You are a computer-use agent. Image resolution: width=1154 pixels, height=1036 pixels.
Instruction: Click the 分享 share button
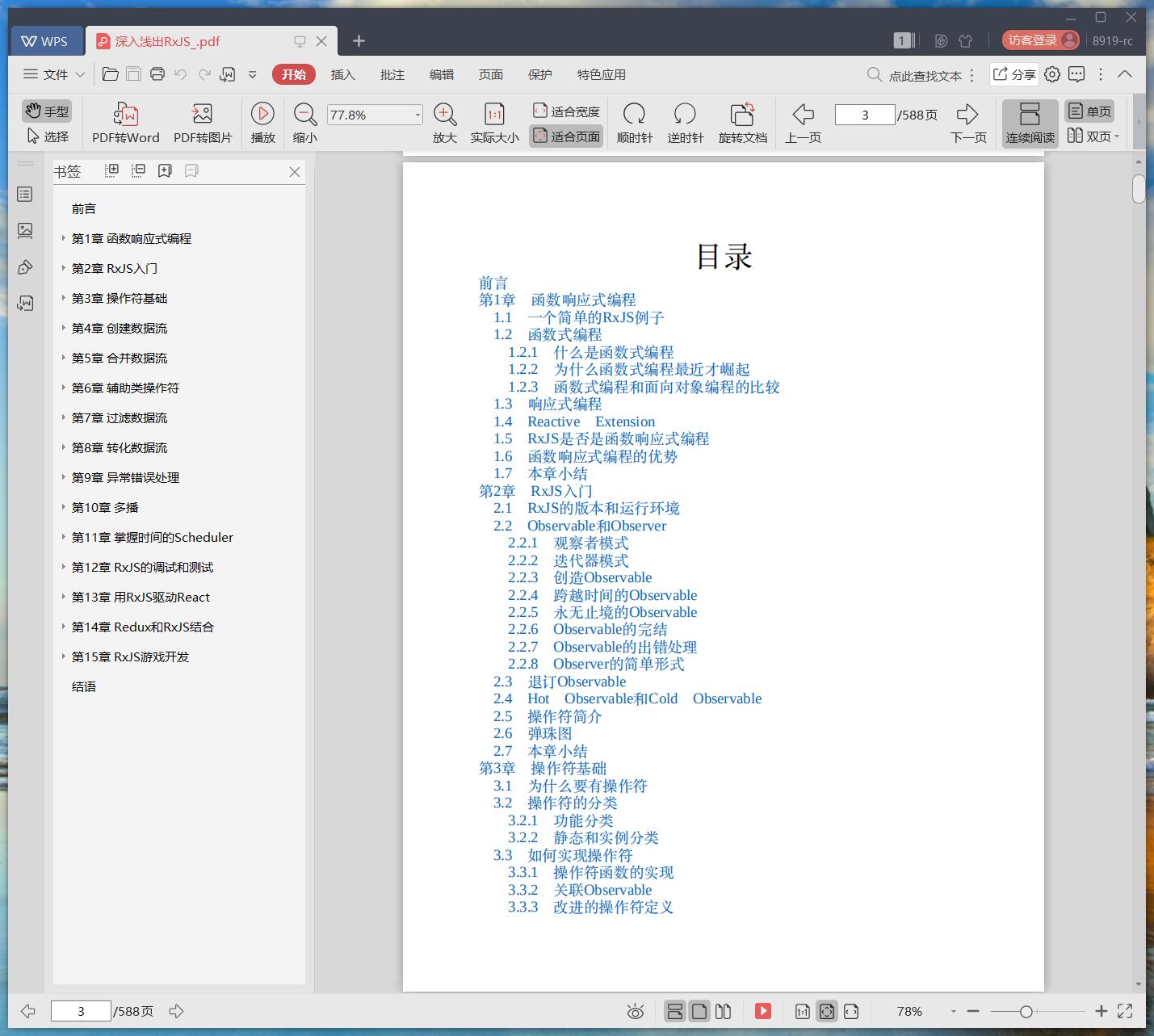[1014, 74]
